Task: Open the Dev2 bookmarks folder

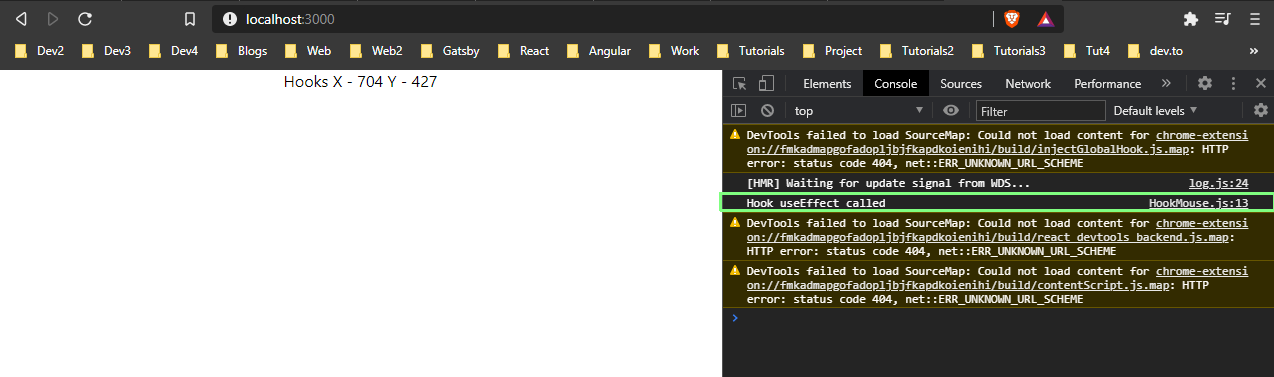Action: [39, 51]
